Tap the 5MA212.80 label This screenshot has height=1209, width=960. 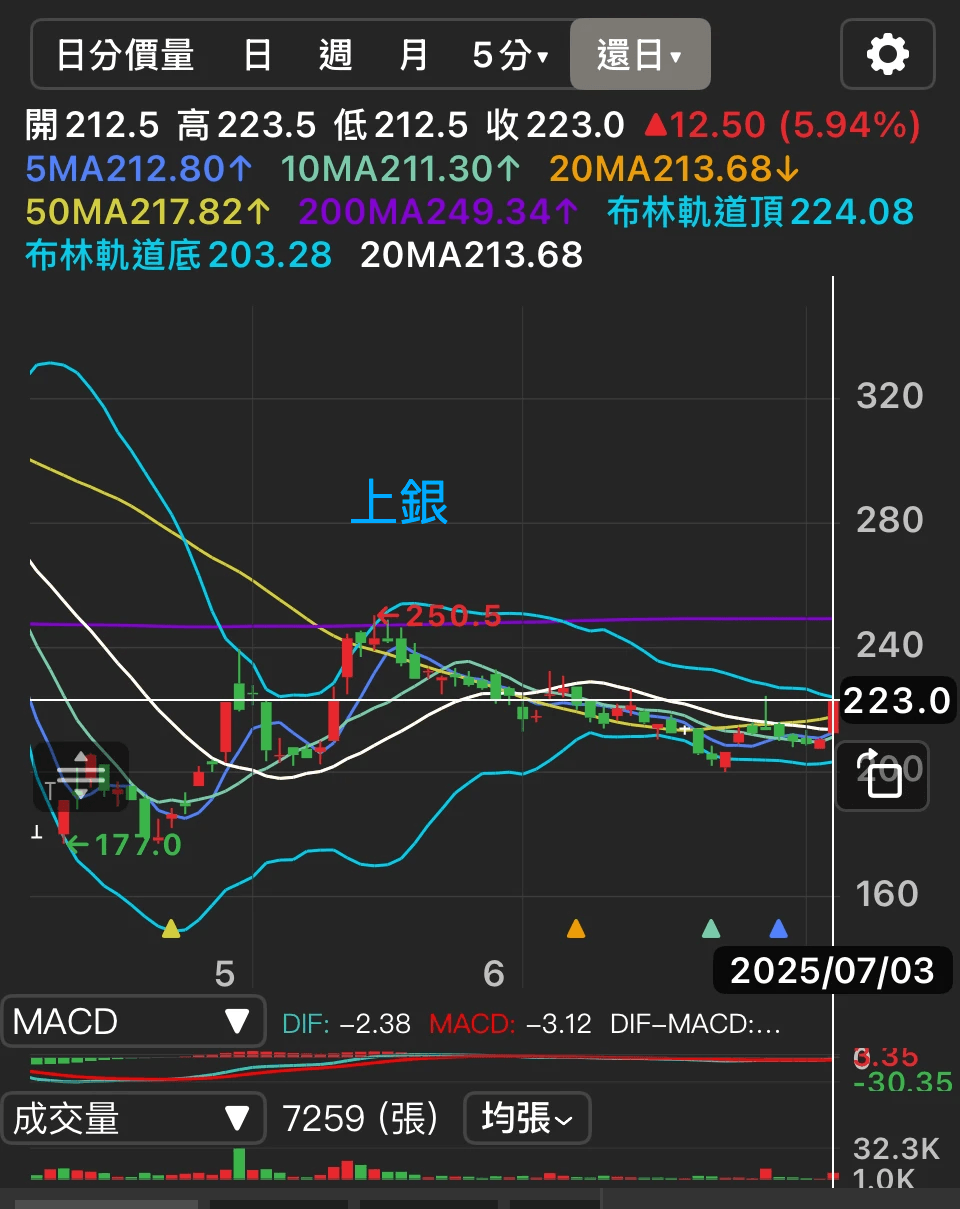click(x=139, y=169)
